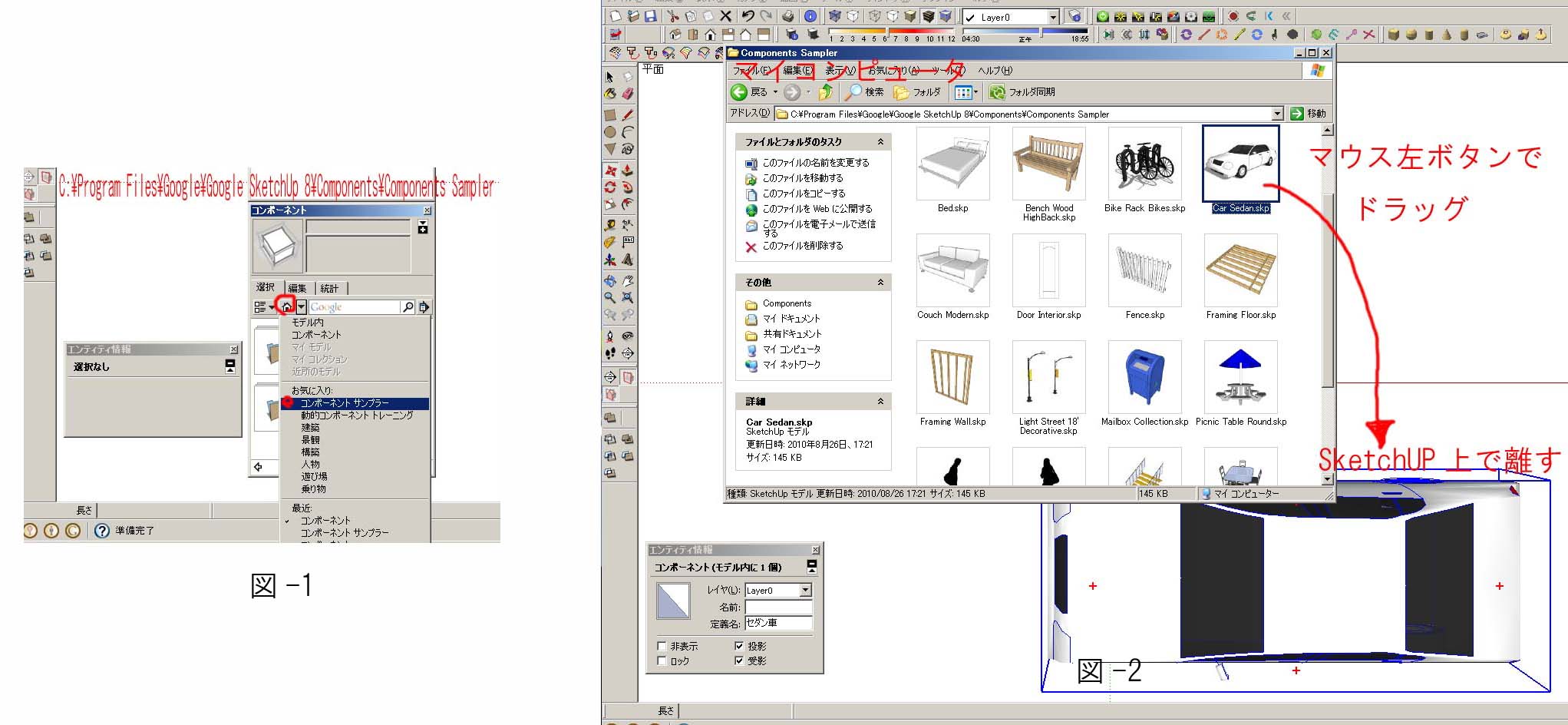Select the 選択 tab in Components panel
The width and height of the screenshot is (1568, 725).
pyautogui.click(x=266, y=287)
